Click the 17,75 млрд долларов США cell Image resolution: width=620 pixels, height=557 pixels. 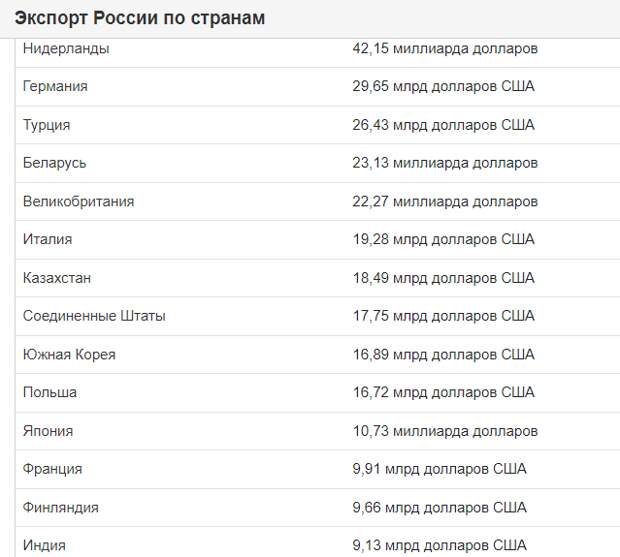443,316
